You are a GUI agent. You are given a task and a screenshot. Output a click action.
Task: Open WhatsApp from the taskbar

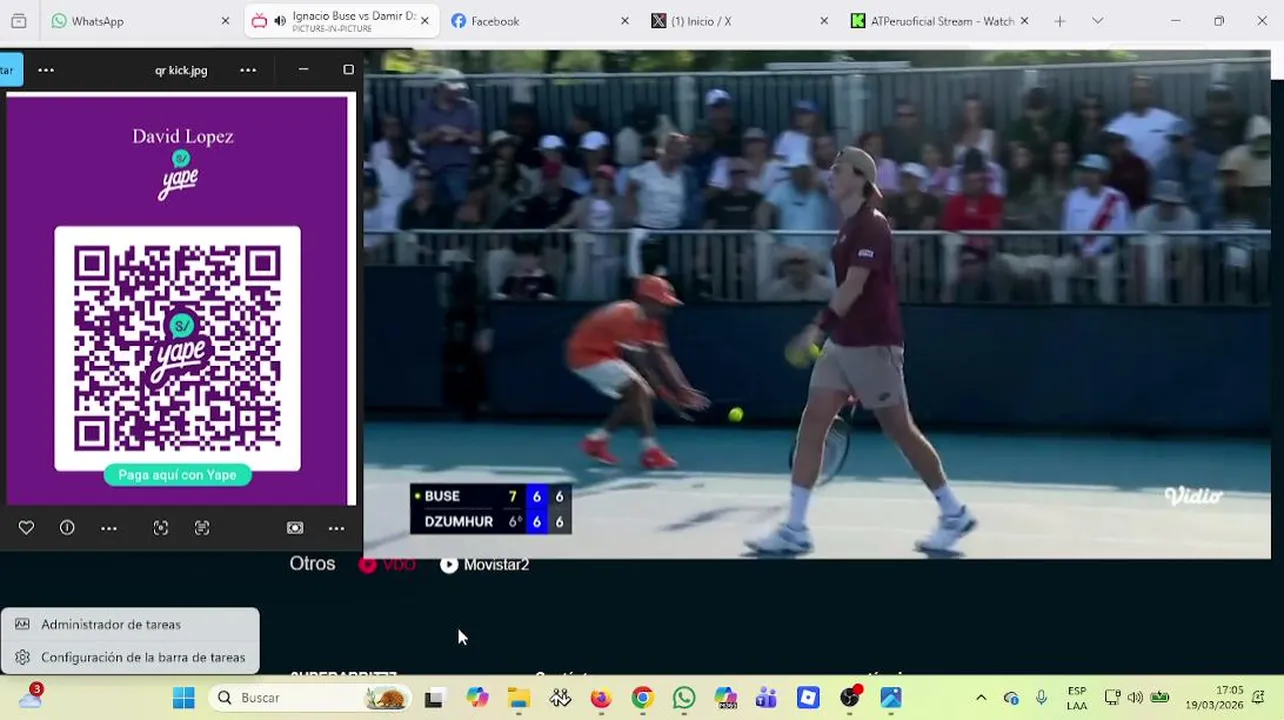coord(684,698)
